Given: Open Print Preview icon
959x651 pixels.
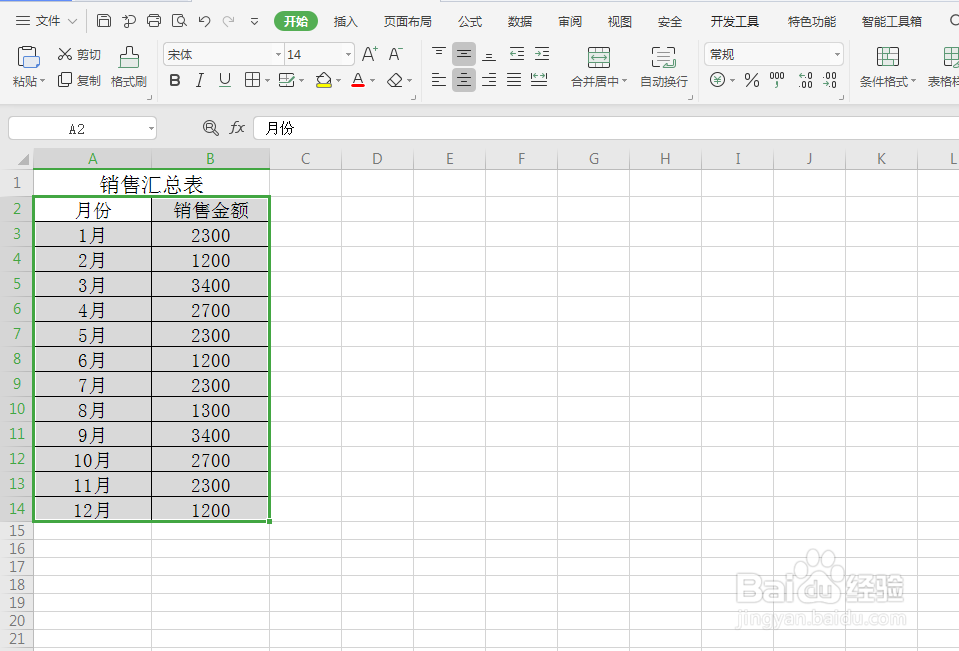Looking at the screenshot, I should point(179,21).
